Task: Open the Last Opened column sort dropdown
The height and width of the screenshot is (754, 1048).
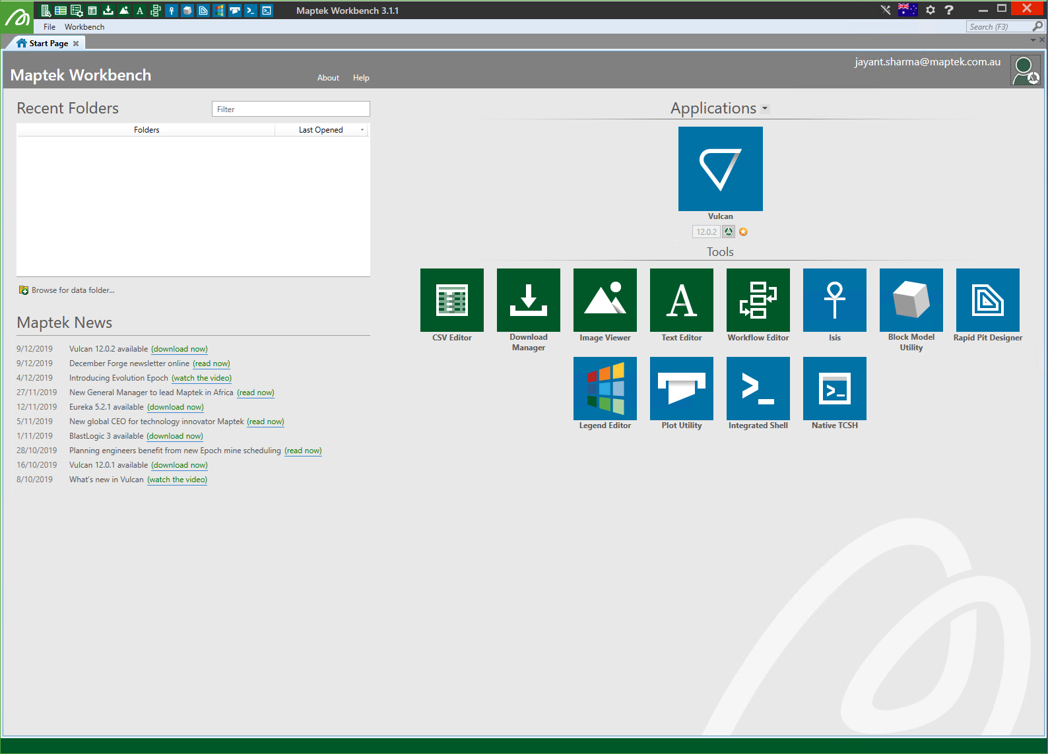Action: click(362, 130)
